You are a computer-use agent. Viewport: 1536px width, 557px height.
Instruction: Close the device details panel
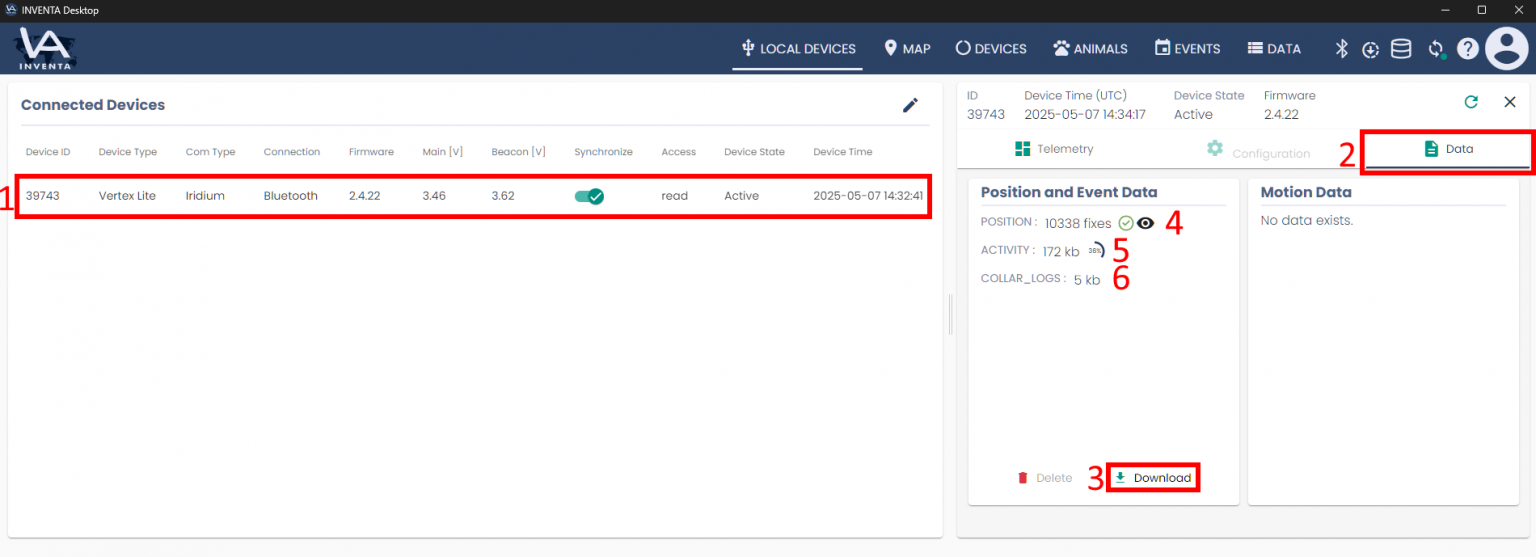[1510, 102]
